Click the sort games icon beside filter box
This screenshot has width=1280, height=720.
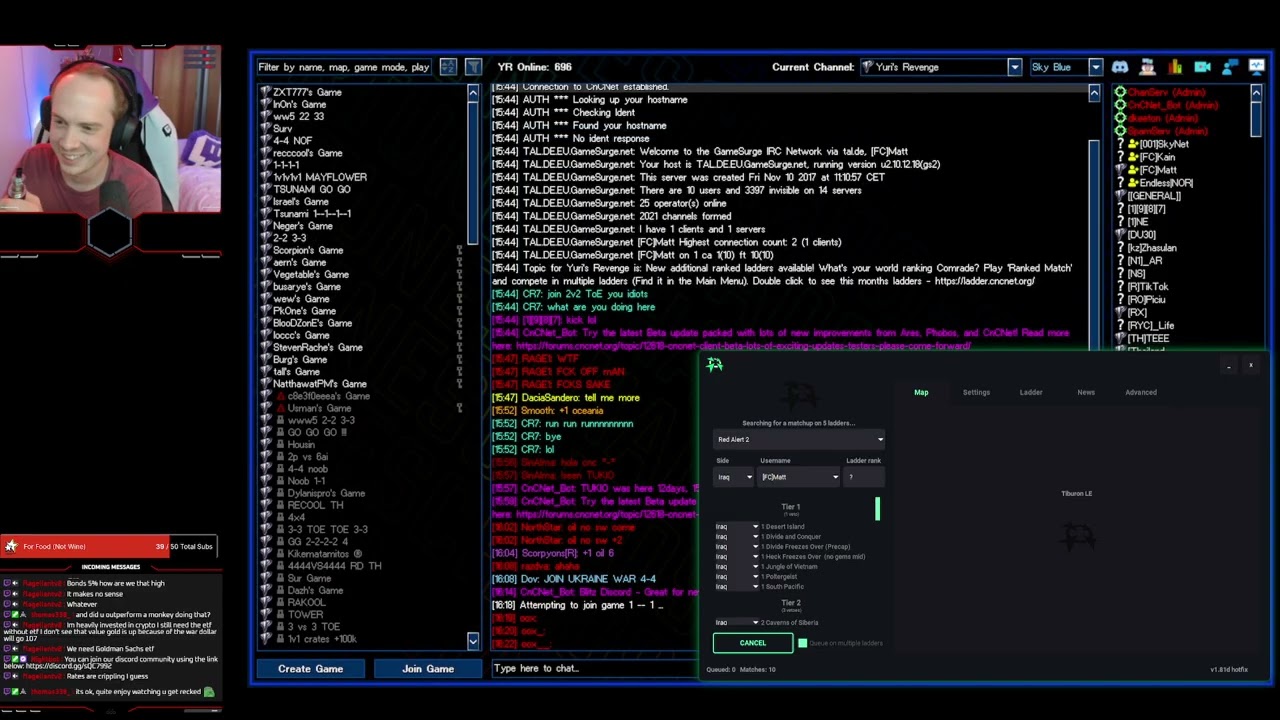point(448,67)
